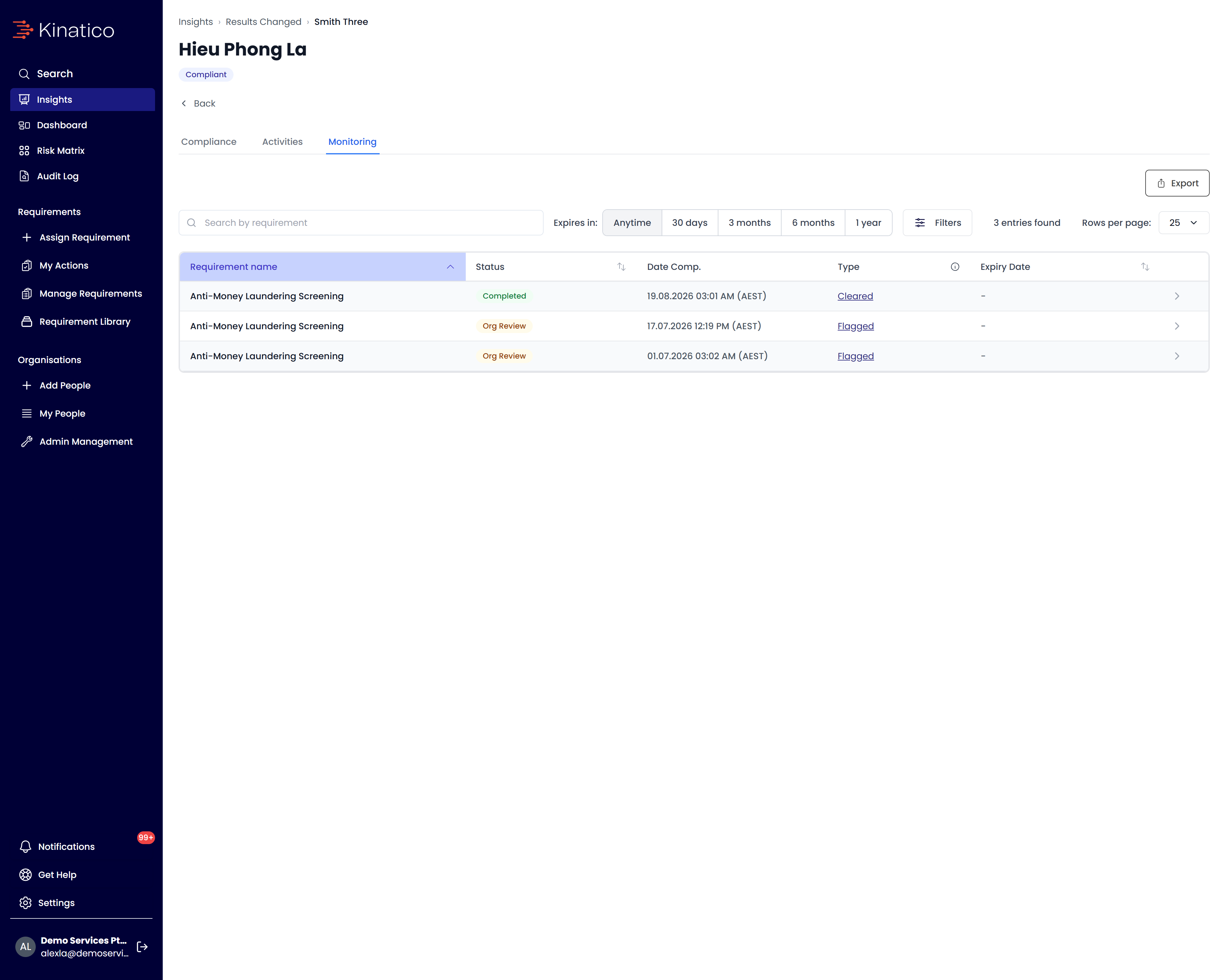Toggle sort on Requirement name column
The width and height of the screenshot is (1225, 980).
(x=322, y=267)
